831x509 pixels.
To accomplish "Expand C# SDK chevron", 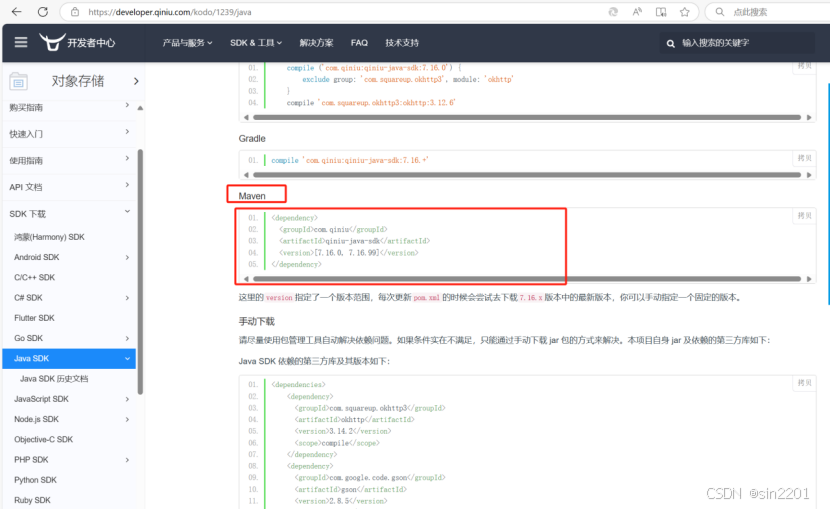I will (127, 298).
